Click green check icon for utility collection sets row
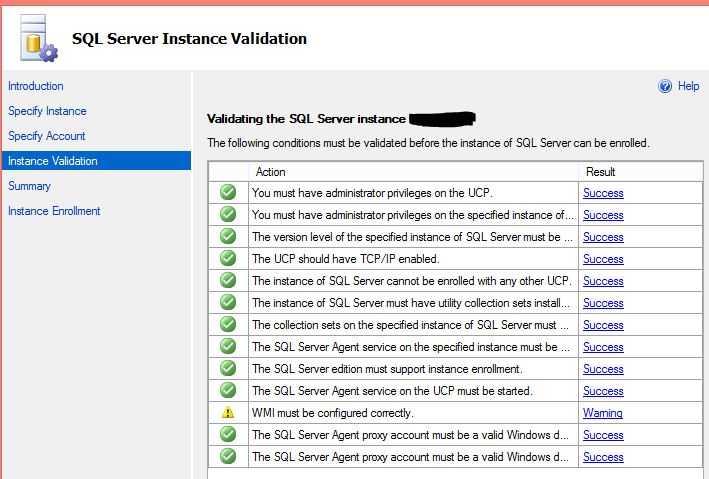This screenshot has height=479, width=709. coord(228,302)
